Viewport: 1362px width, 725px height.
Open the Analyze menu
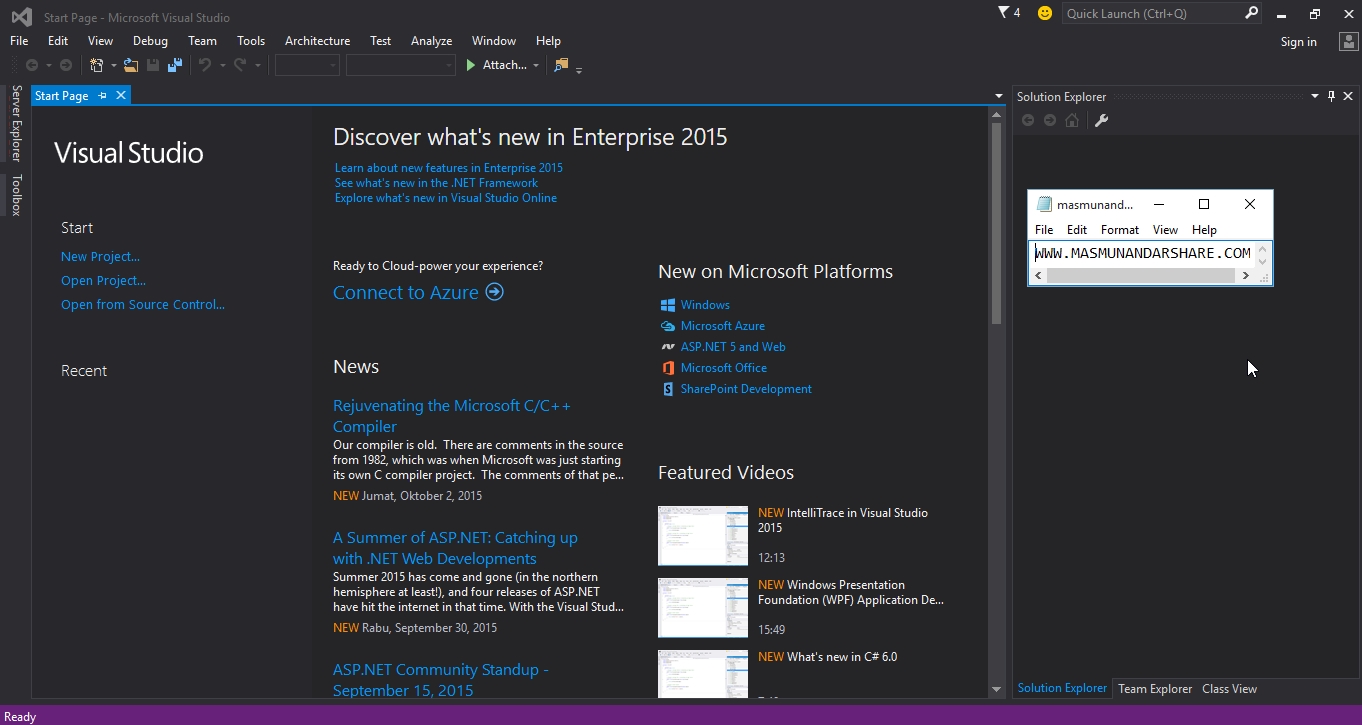(x=431, y=41)
